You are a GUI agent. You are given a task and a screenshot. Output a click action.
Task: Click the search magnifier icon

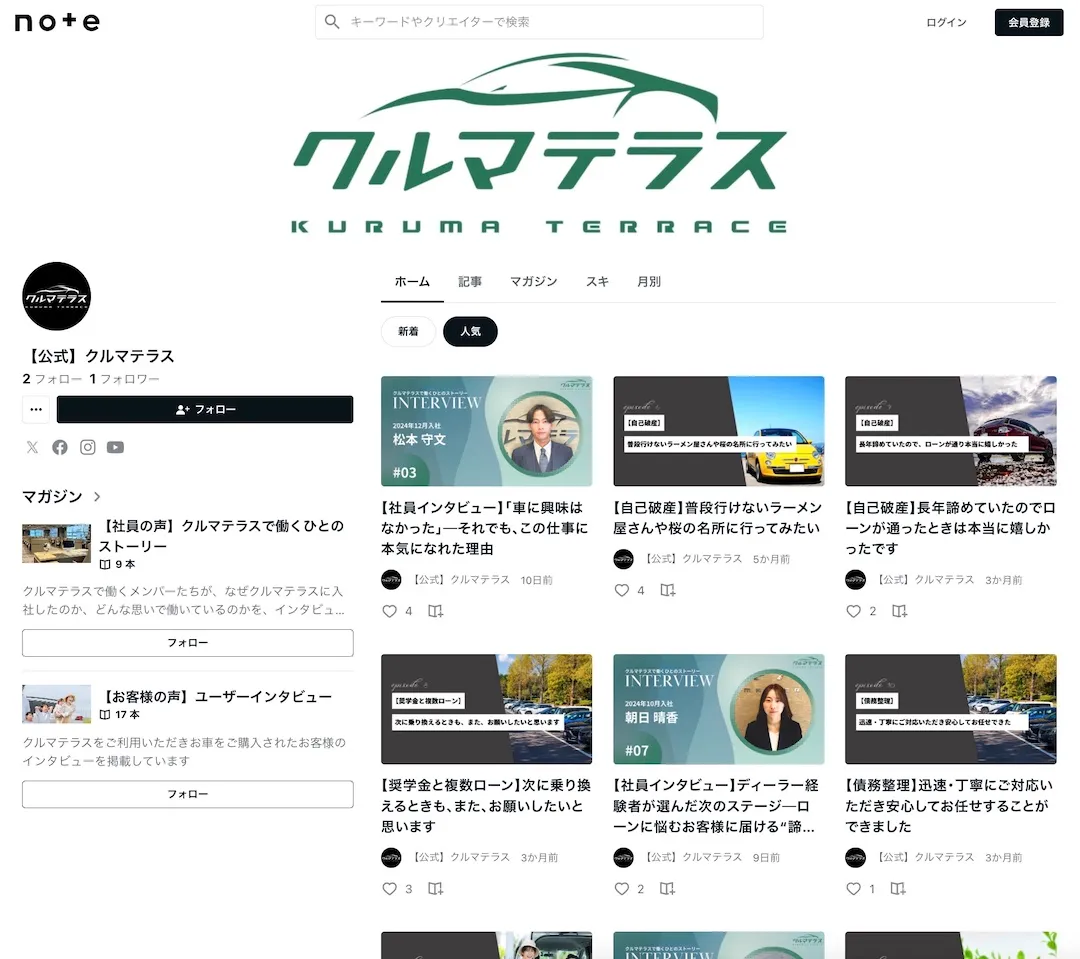(x=332, y=22)
